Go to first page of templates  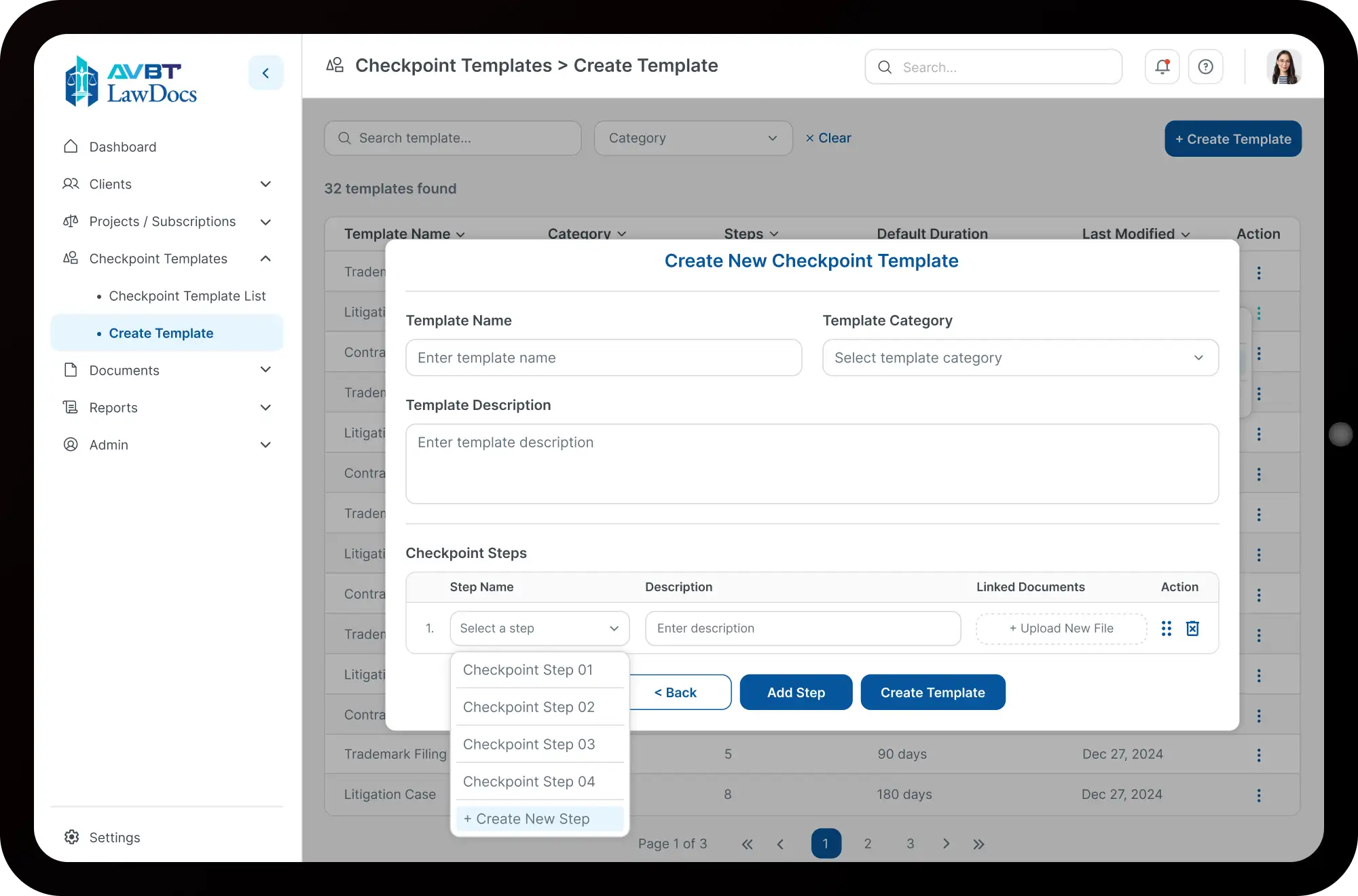[x=747, y=844]
